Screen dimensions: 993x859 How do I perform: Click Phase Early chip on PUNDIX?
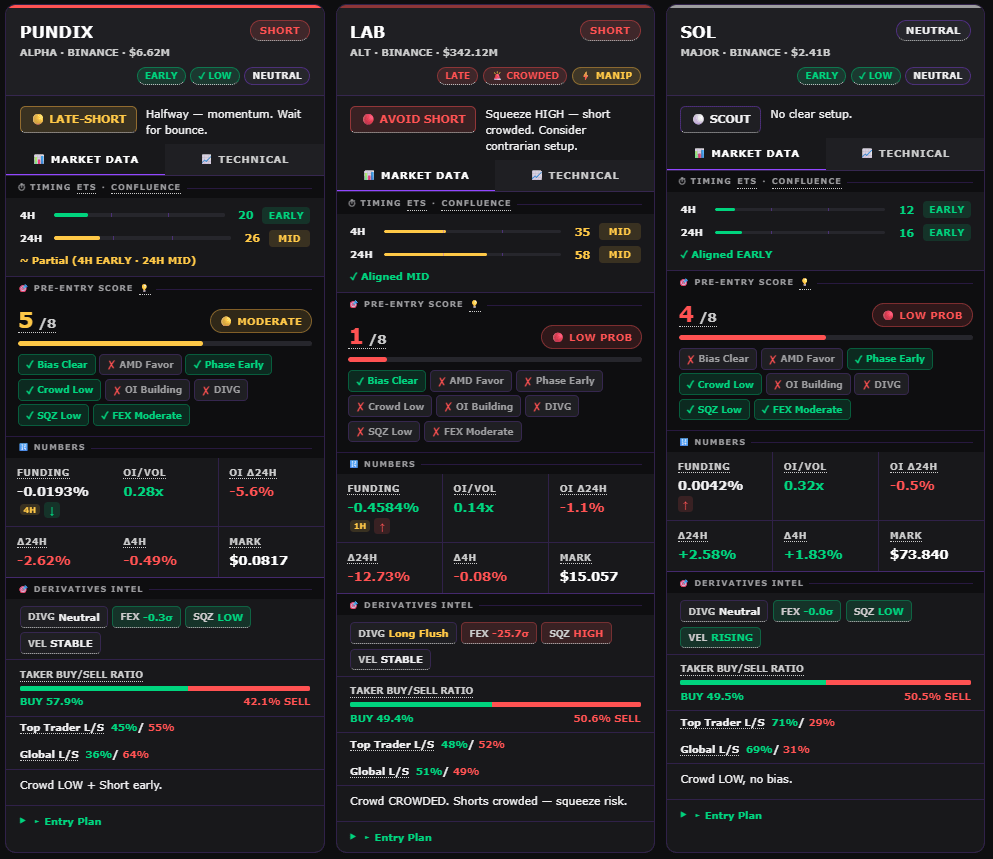click(229, 365)
